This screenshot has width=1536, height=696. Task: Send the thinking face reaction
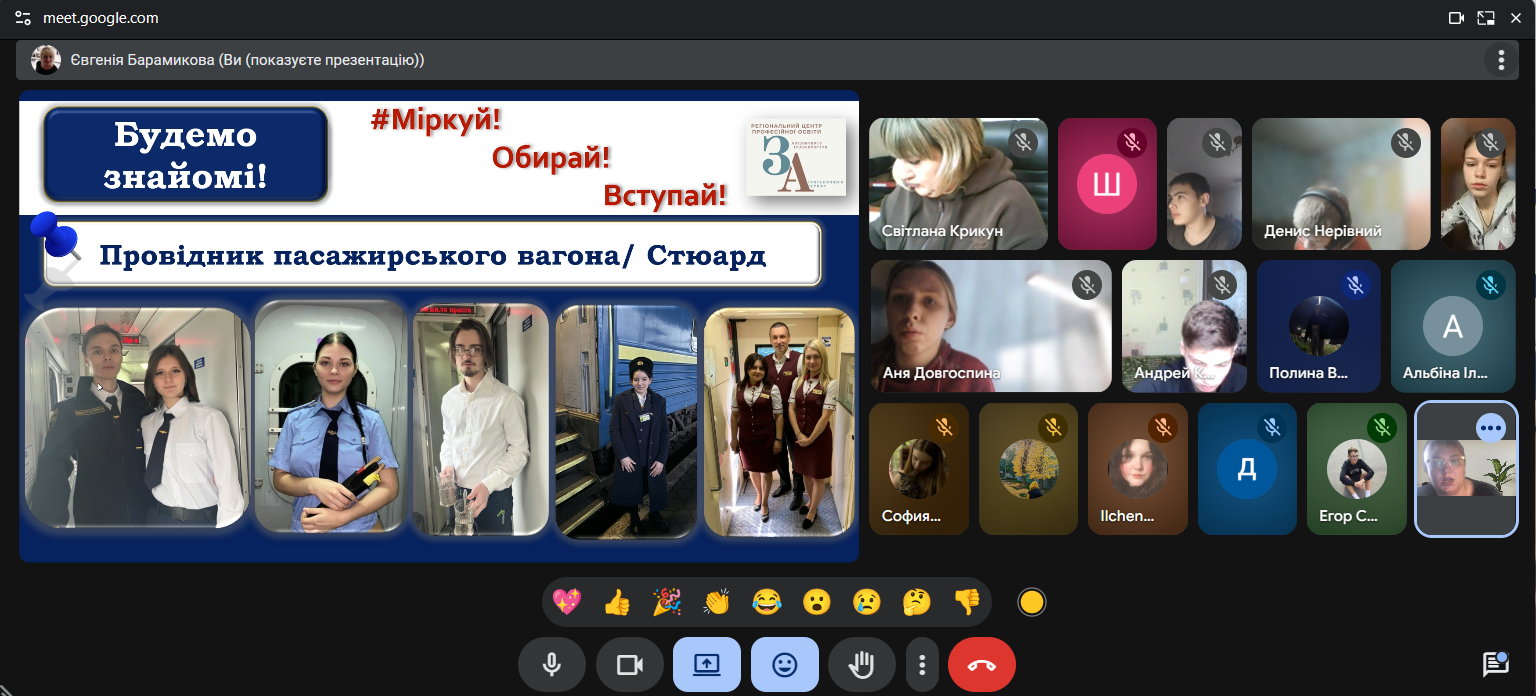916,602
